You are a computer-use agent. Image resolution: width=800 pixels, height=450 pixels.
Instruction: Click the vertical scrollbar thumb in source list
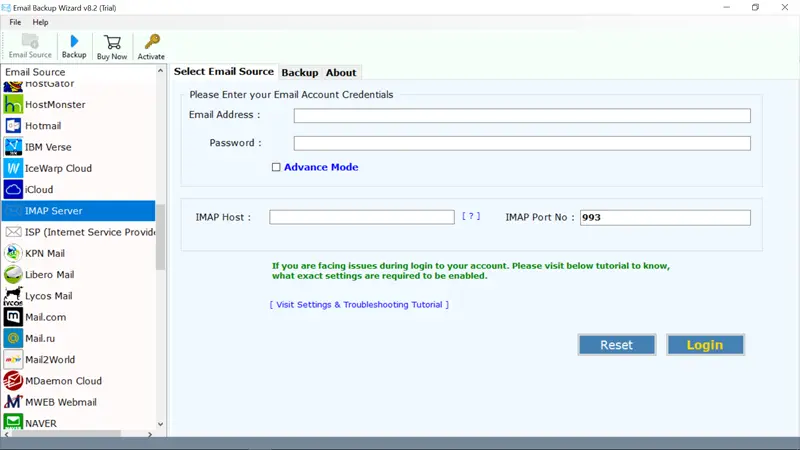coord(161,237)
